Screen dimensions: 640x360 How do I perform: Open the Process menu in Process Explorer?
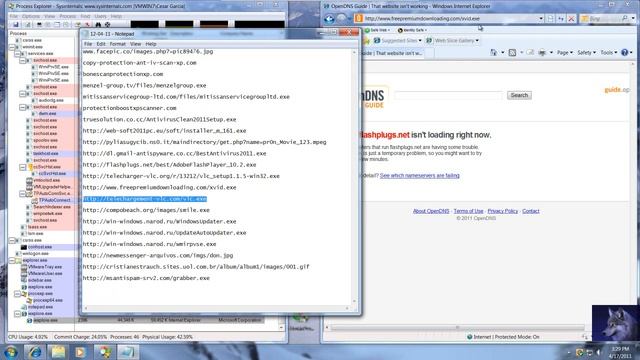point(68,16)
